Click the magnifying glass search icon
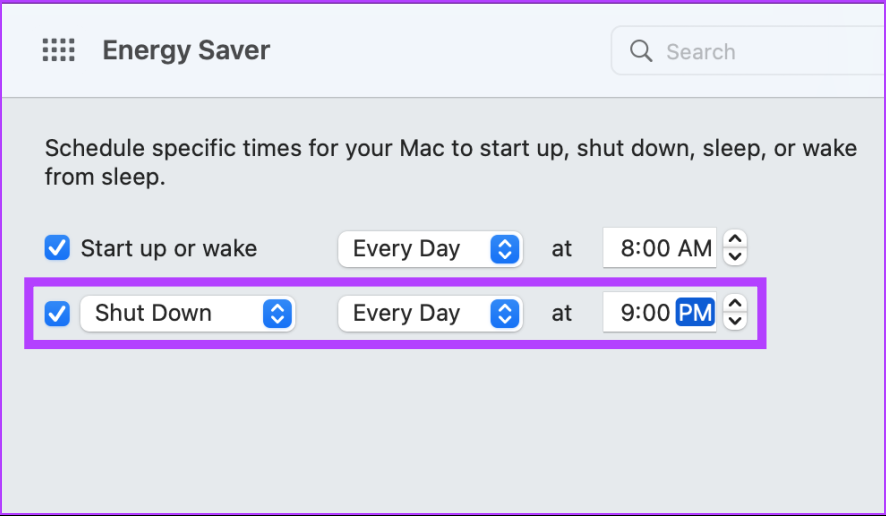Image resolution: width=886 pixels, height=516 pixels. pyautogui.click(x=641, y=51)
